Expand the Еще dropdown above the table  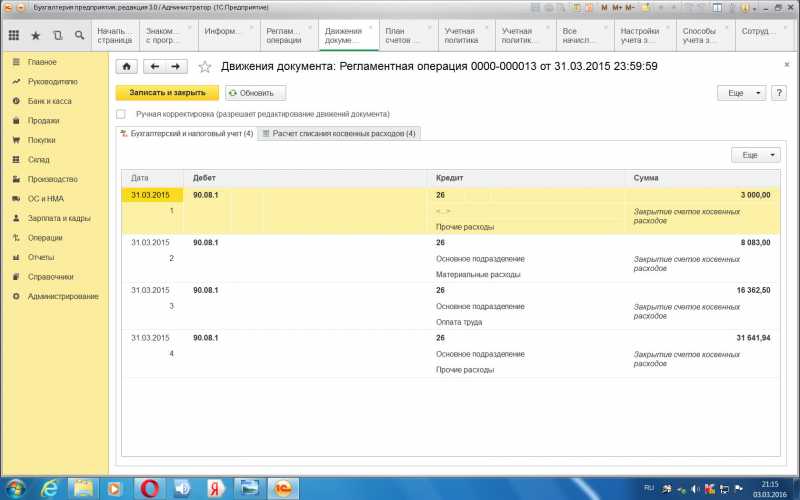[x=756, y=155]
